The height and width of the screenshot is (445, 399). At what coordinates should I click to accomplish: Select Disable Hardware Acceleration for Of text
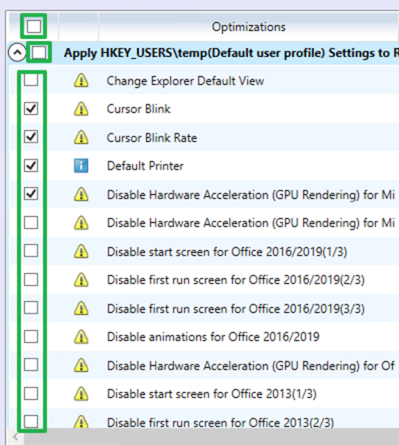pyautogui.click(x=251, y=366)
